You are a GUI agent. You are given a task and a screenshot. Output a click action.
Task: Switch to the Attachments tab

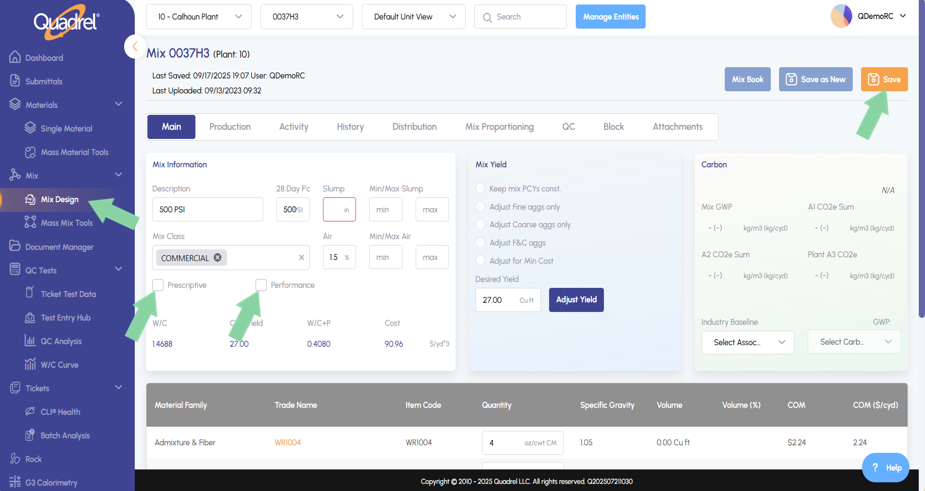pyautogui.click(x=677, y=127)
